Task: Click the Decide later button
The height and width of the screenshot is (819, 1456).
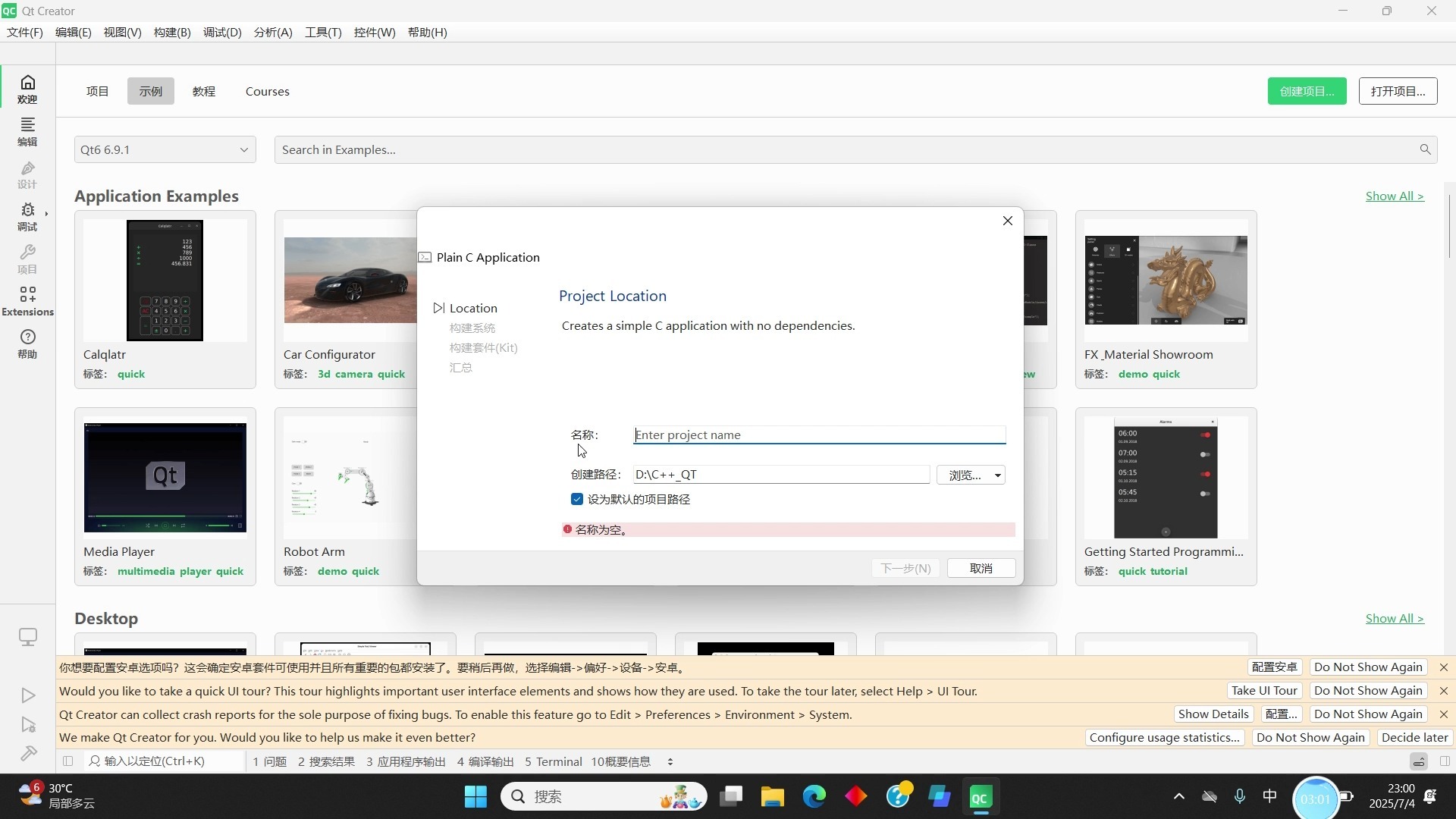Action: (1415, 737)
